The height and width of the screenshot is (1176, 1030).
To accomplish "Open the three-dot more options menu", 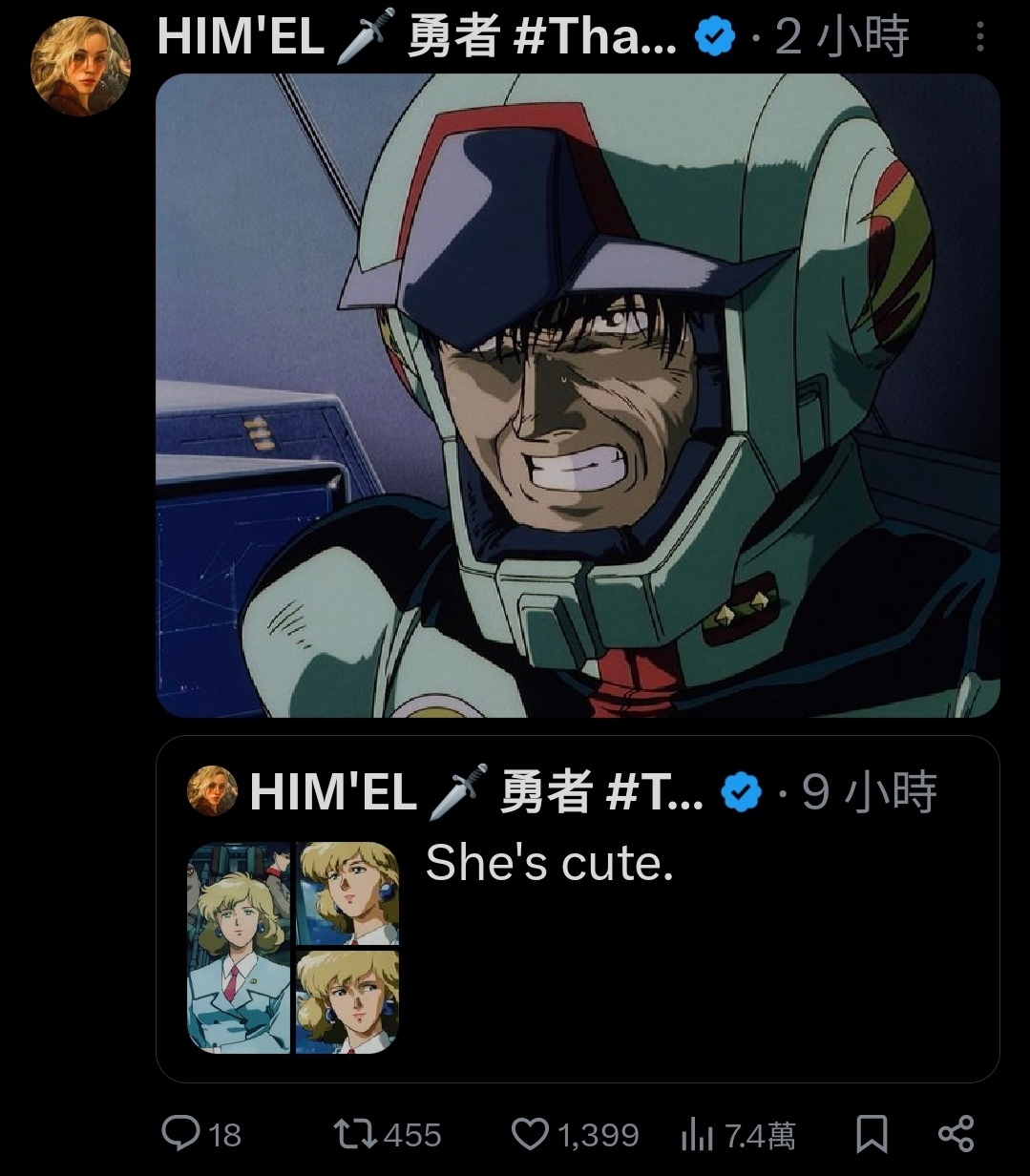I will pos(980,38).
